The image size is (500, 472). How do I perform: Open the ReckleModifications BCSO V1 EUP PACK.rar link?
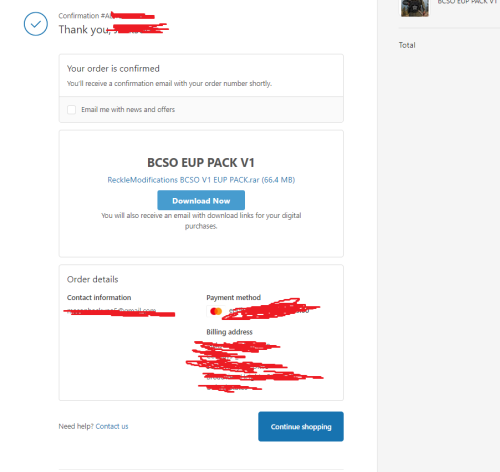click(201, 180)
